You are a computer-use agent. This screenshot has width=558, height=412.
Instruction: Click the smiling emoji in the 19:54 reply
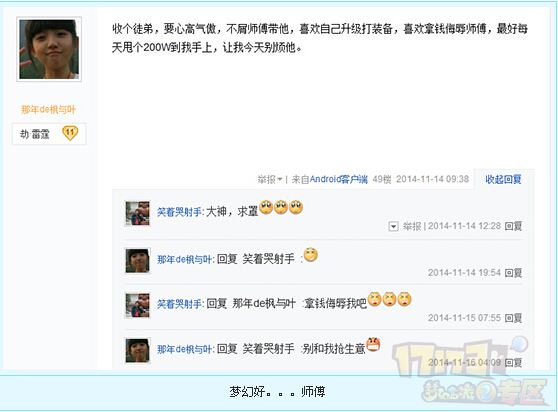311,254
